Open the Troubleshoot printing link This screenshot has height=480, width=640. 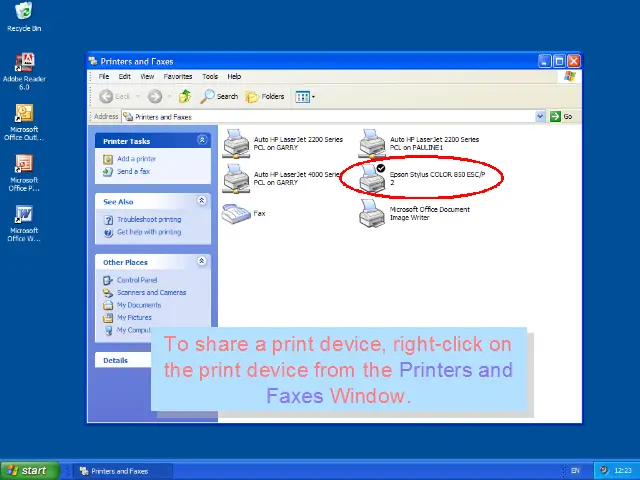[149, 220]
